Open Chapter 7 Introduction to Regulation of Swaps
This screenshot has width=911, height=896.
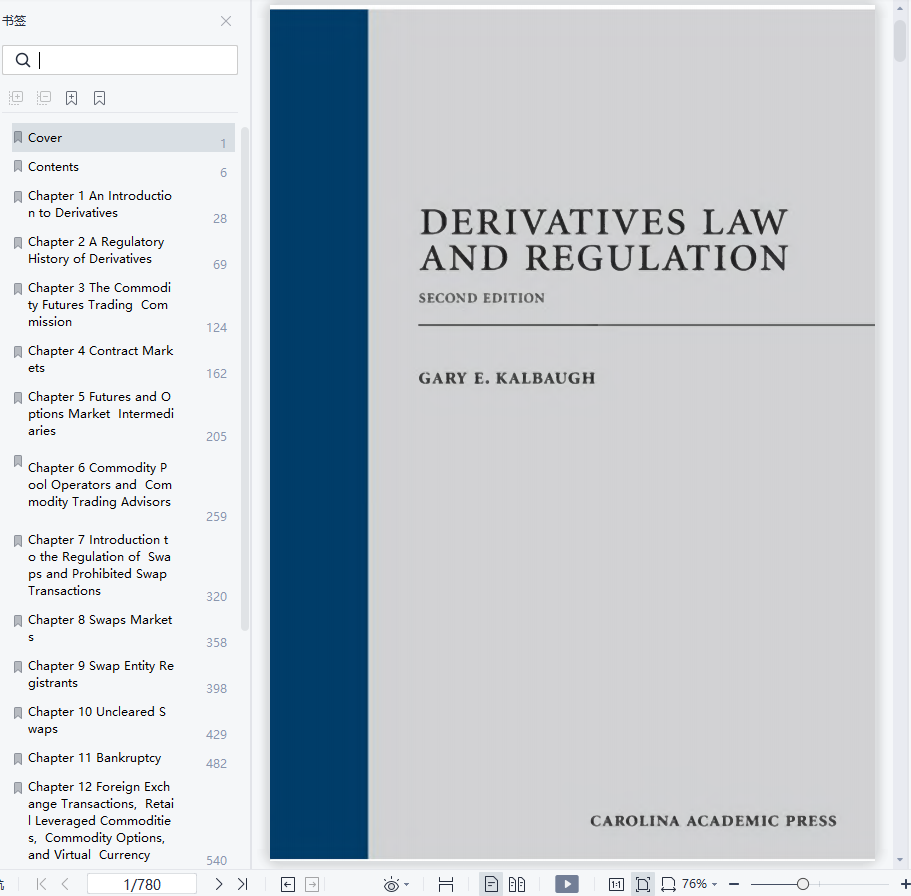point(123,565)
